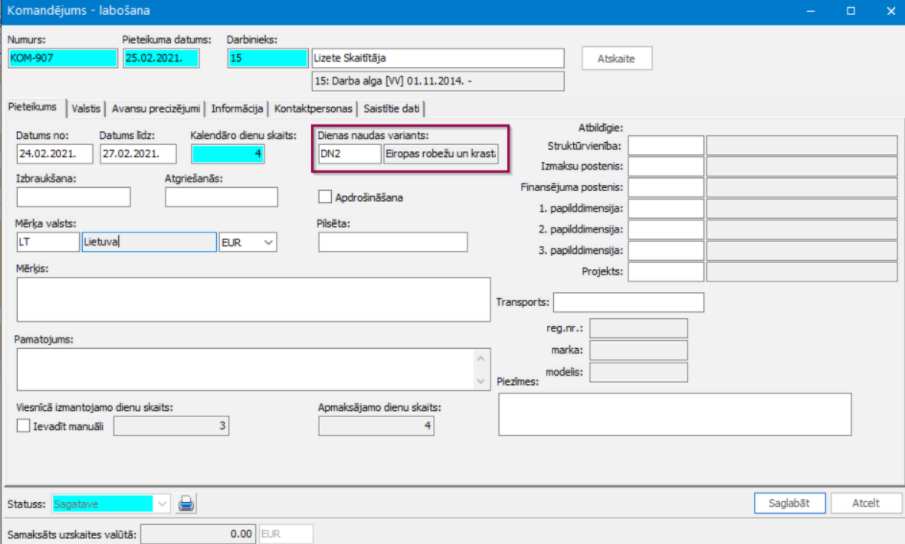Minimize the Komandējums window
This screenshot has height=544, width=905.
pos(810,11)
